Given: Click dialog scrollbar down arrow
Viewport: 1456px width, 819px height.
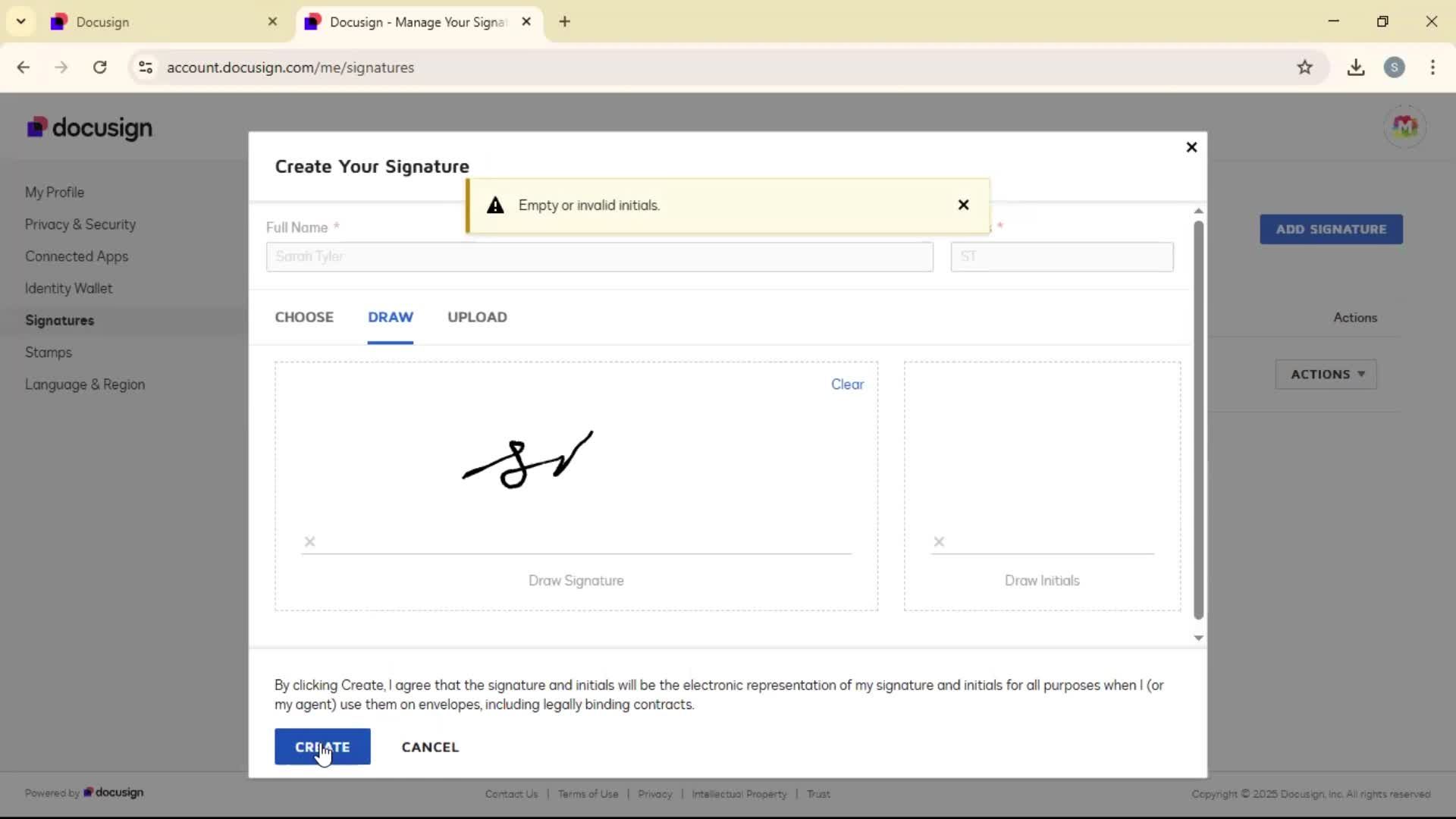Looking at the screenshot, I should click(1198, 638).
